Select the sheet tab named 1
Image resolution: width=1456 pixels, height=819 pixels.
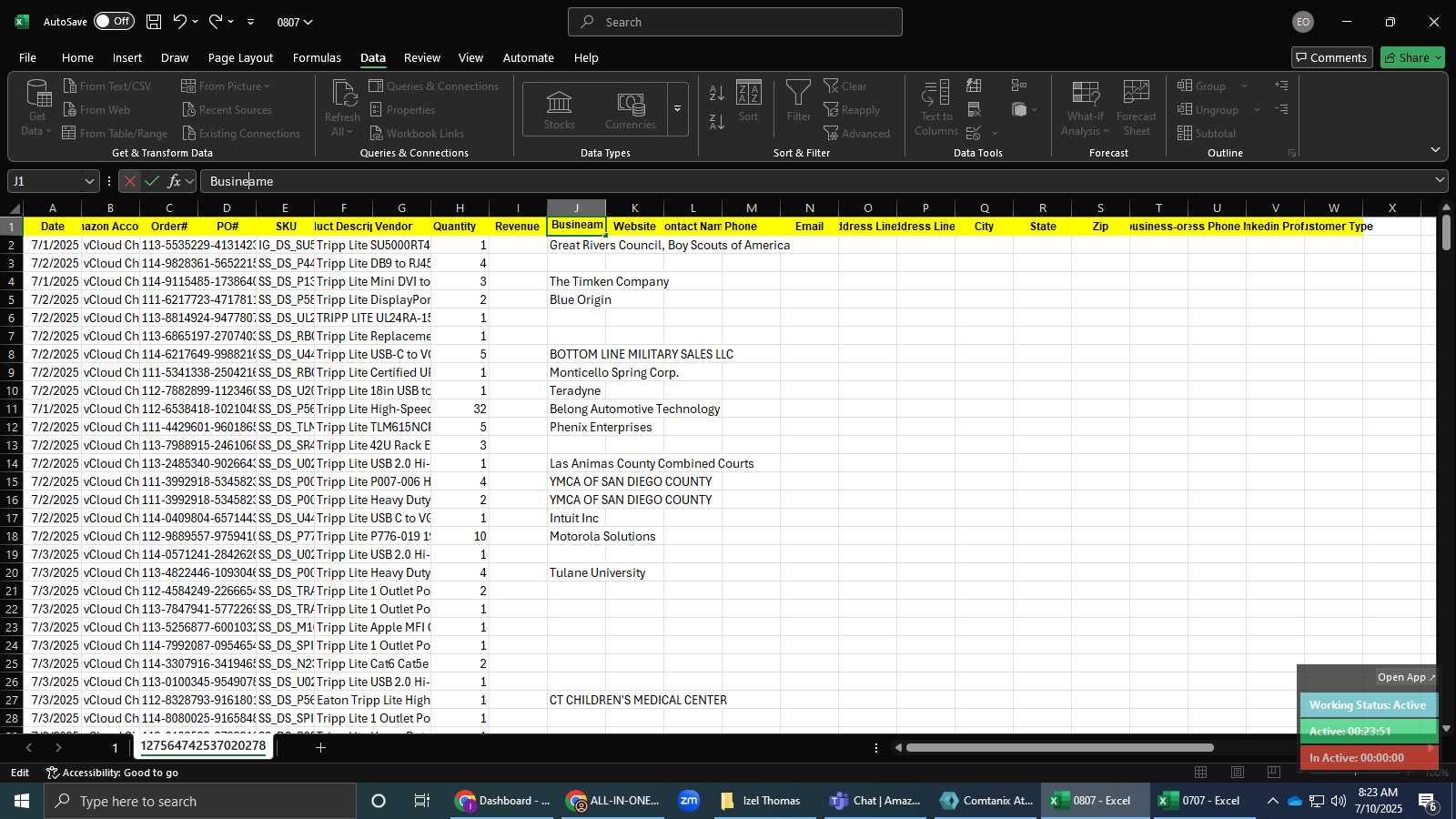tap(115, 747)
